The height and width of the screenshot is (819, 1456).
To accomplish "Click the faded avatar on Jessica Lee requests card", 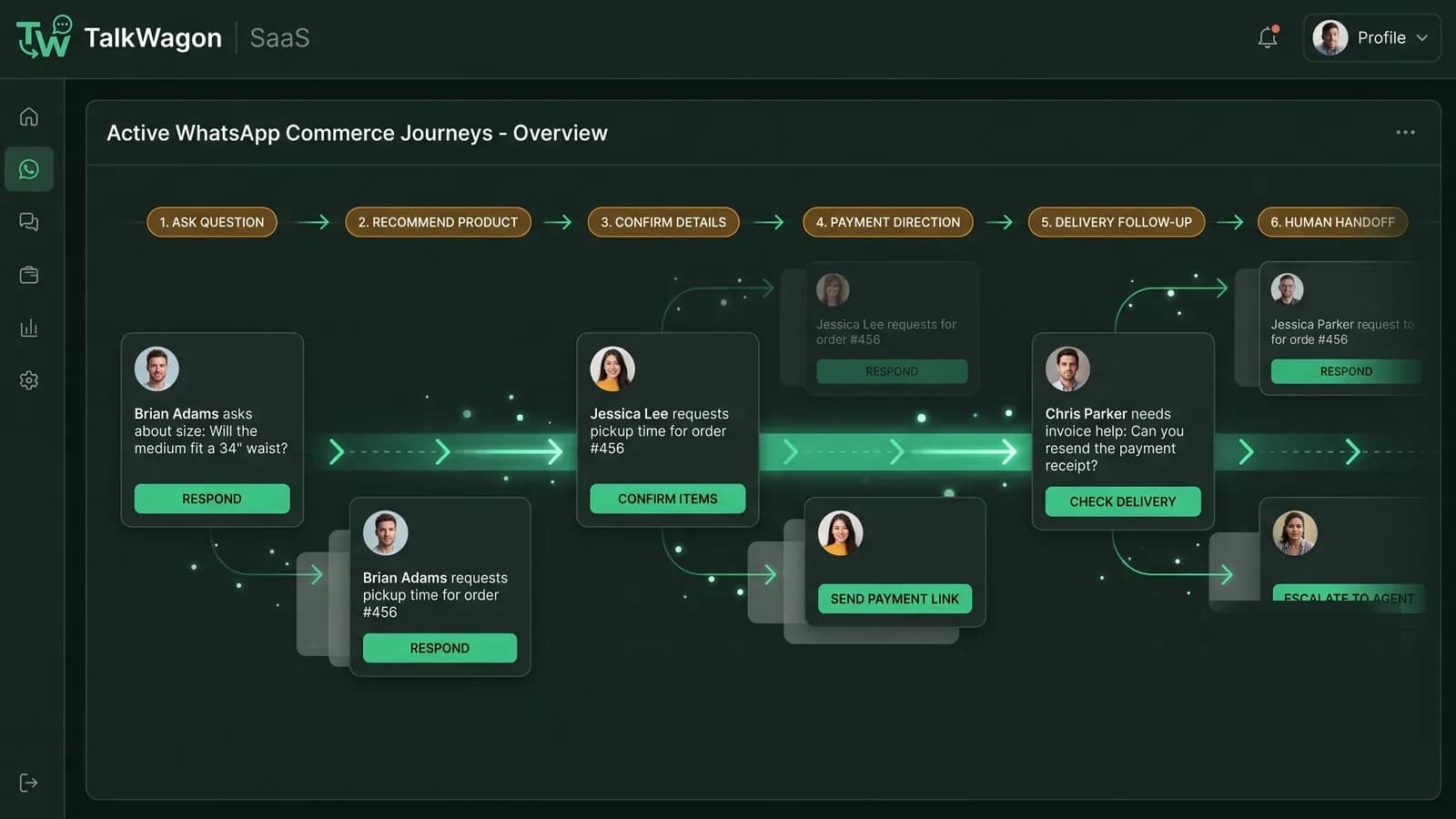I will pos(833,289).
